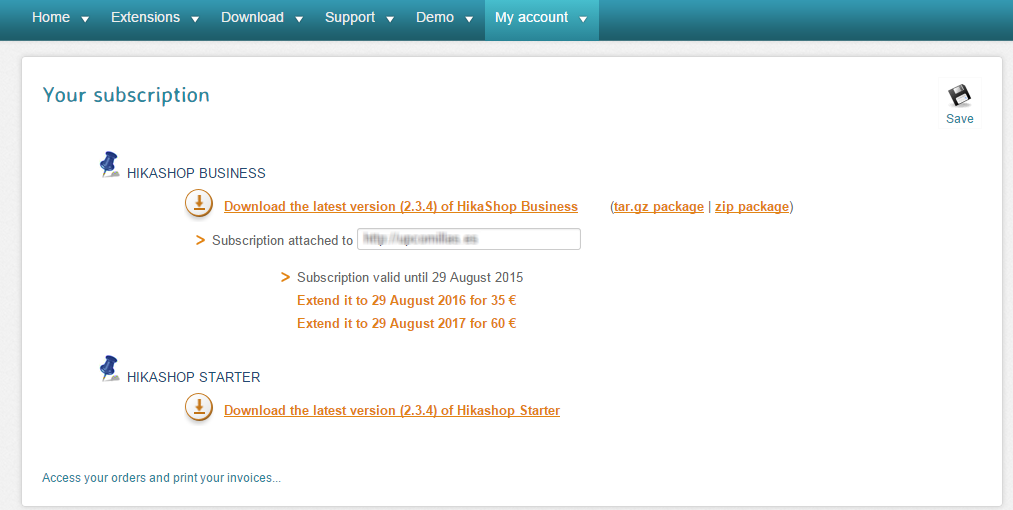Expand the Home menu dropdown arrow
1013x510 pixels.
coord(85,19)
